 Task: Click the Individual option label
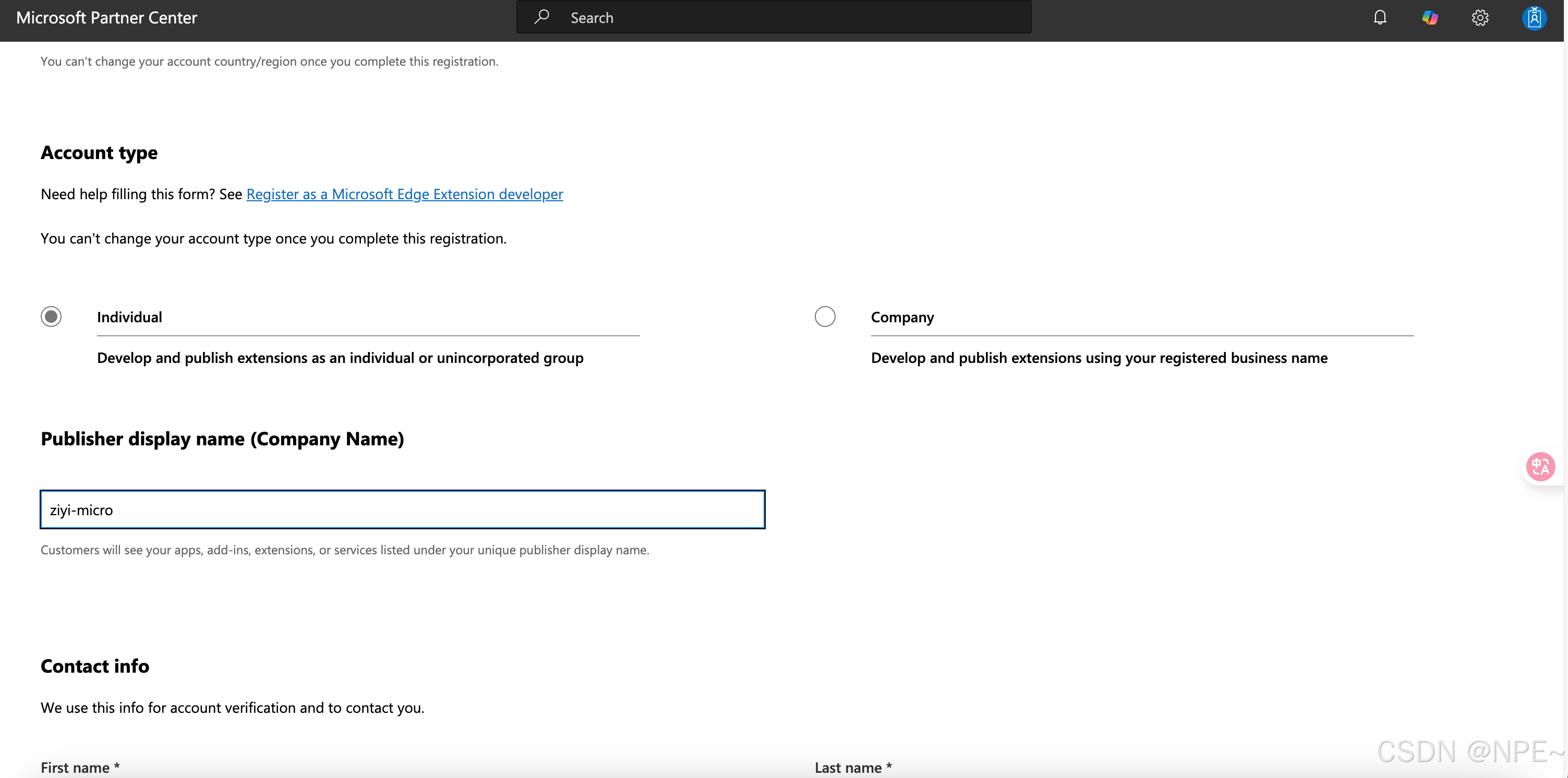coord(129,317)
